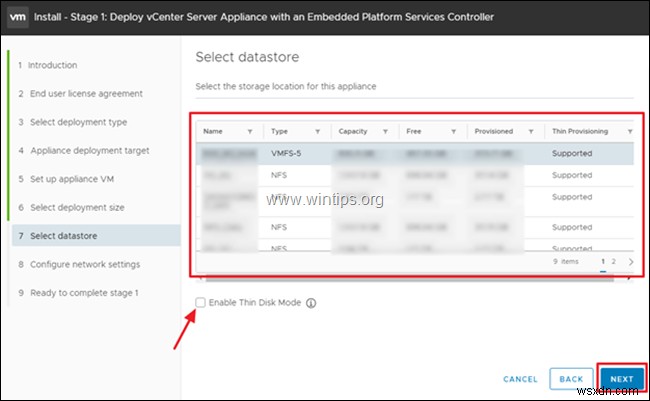Go to next datastore page arrow
The width and height of the screenshot is (650, 401).
point(631,262)
